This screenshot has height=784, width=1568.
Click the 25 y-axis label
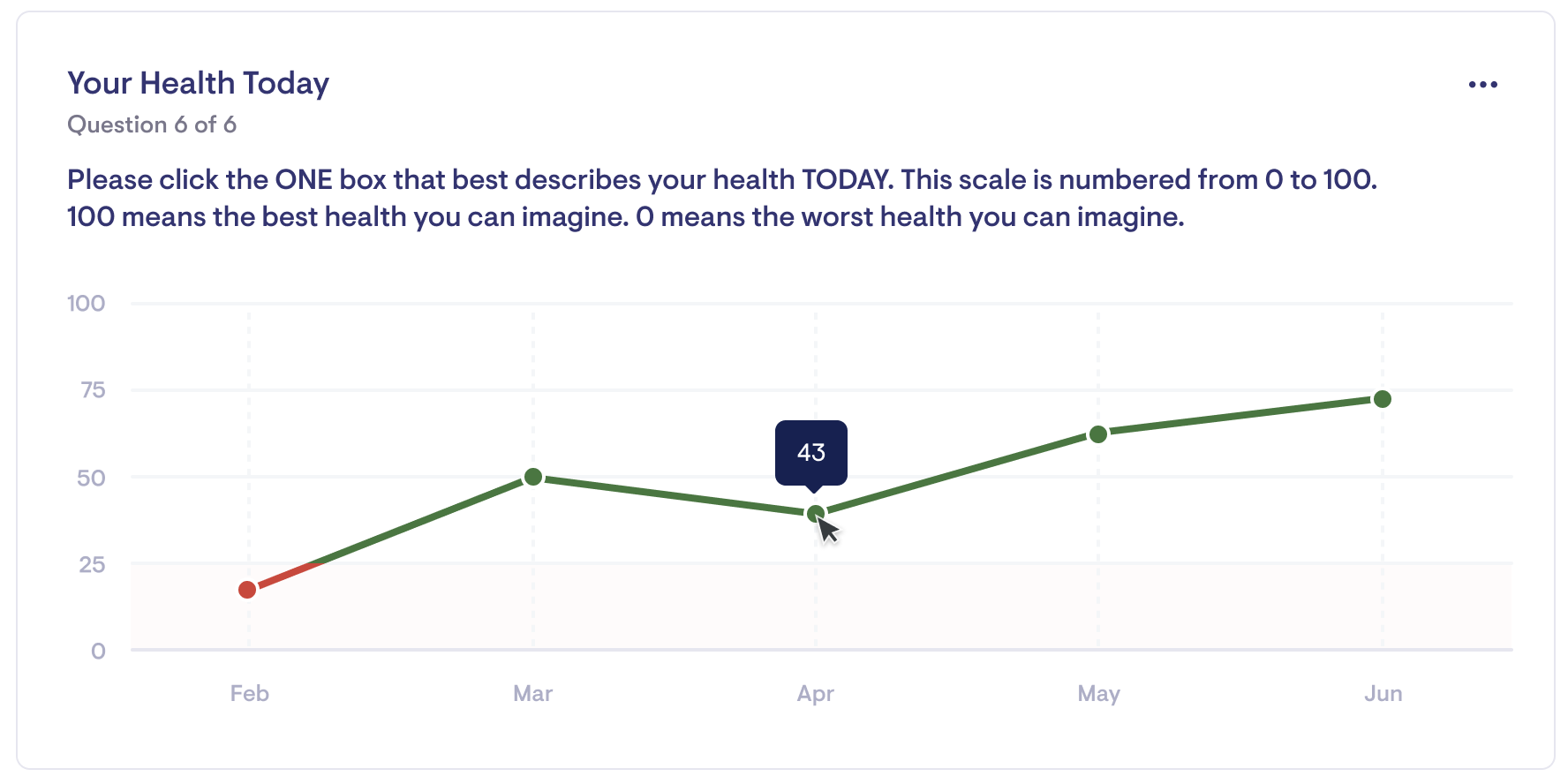click(x=92, y=564)
